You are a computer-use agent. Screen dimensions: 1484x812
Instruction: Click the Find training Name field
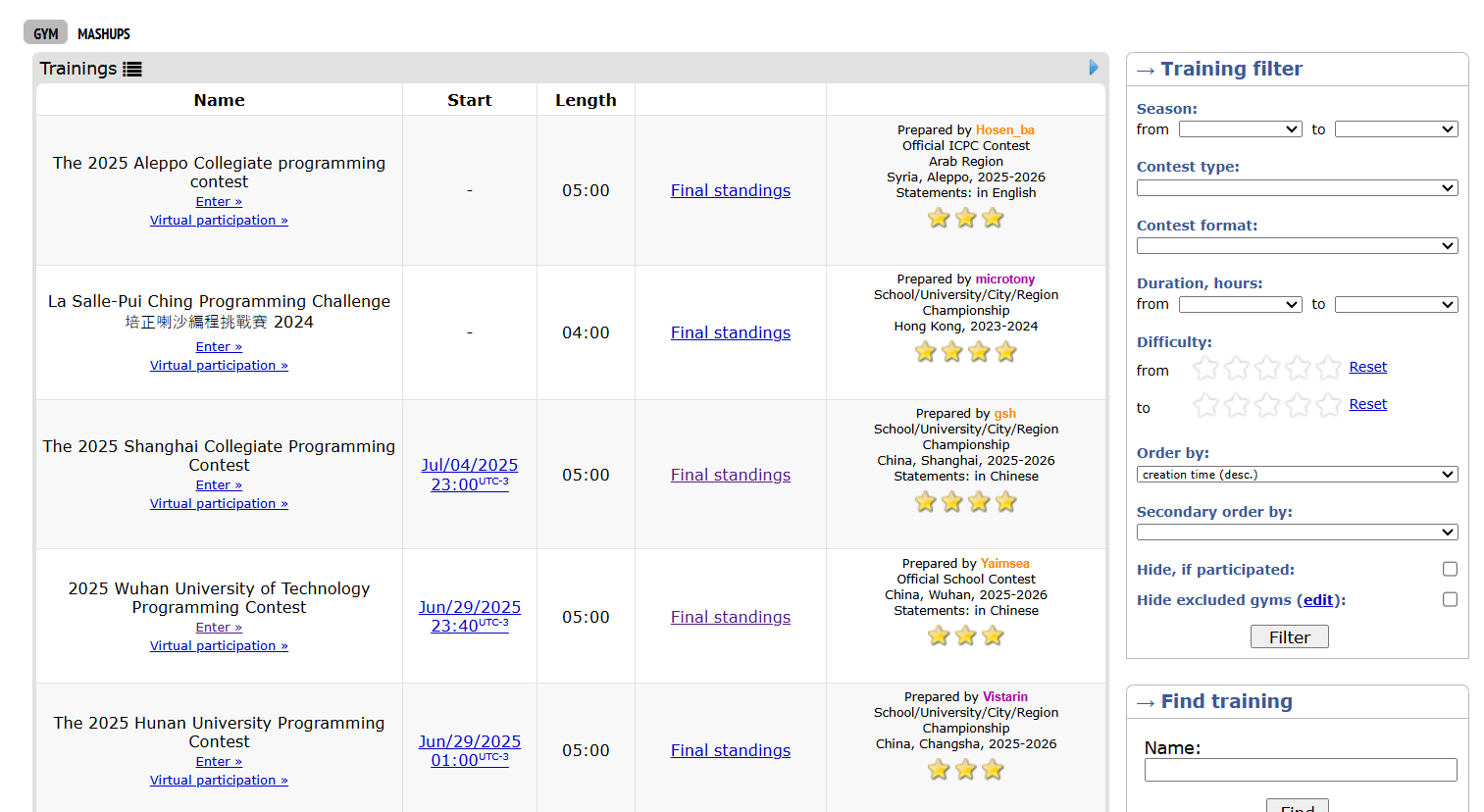(x=1301, y=770)
